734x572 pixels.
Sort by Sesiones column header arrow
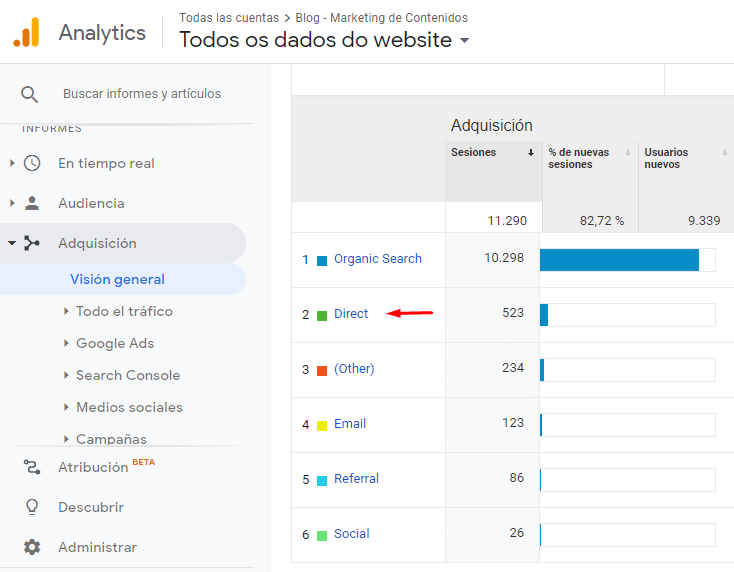pos(530,153)
